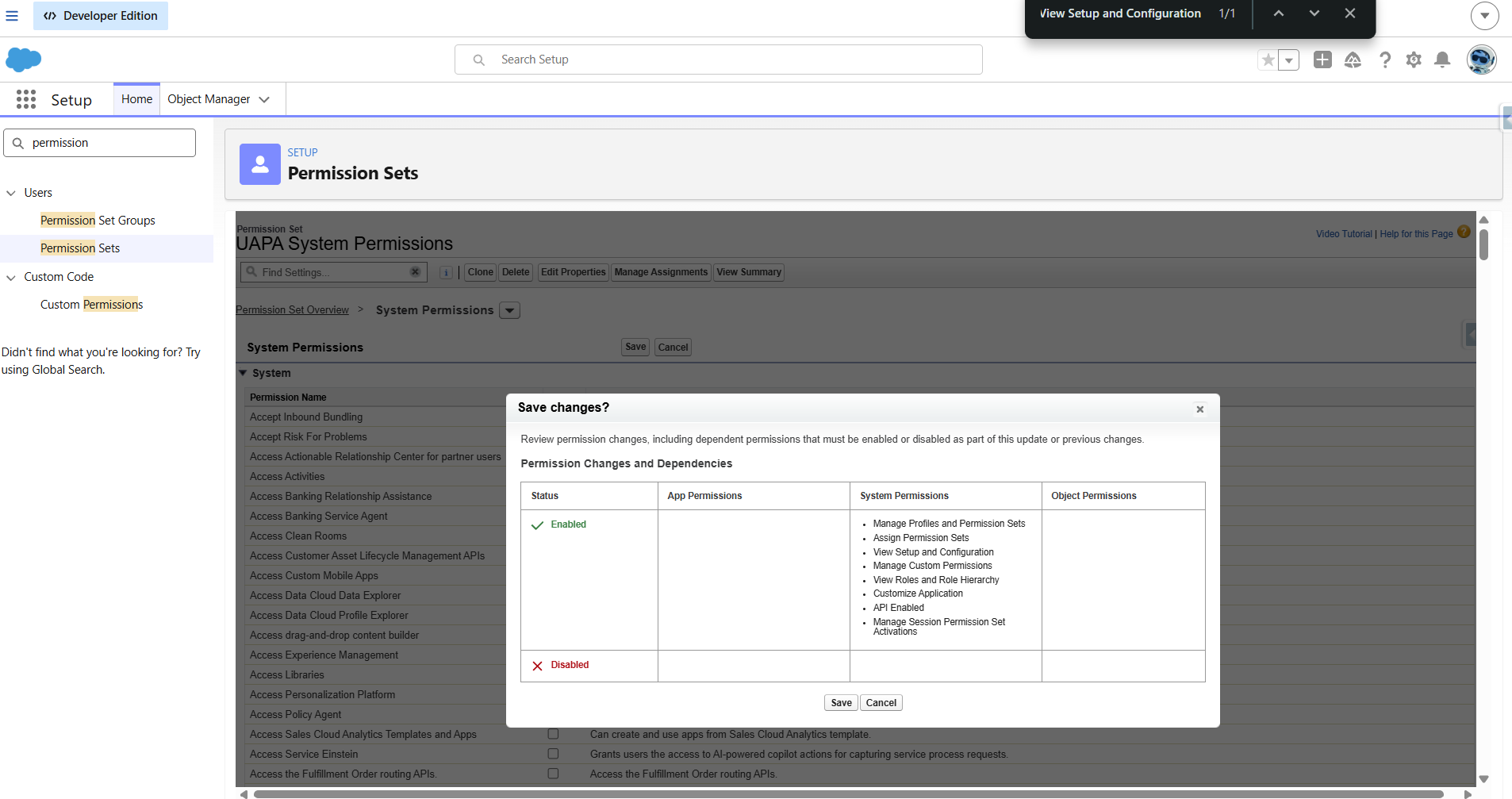1512x799 pixels.
Task: Click the help page question icon
Action: [x=1464, y=232]
